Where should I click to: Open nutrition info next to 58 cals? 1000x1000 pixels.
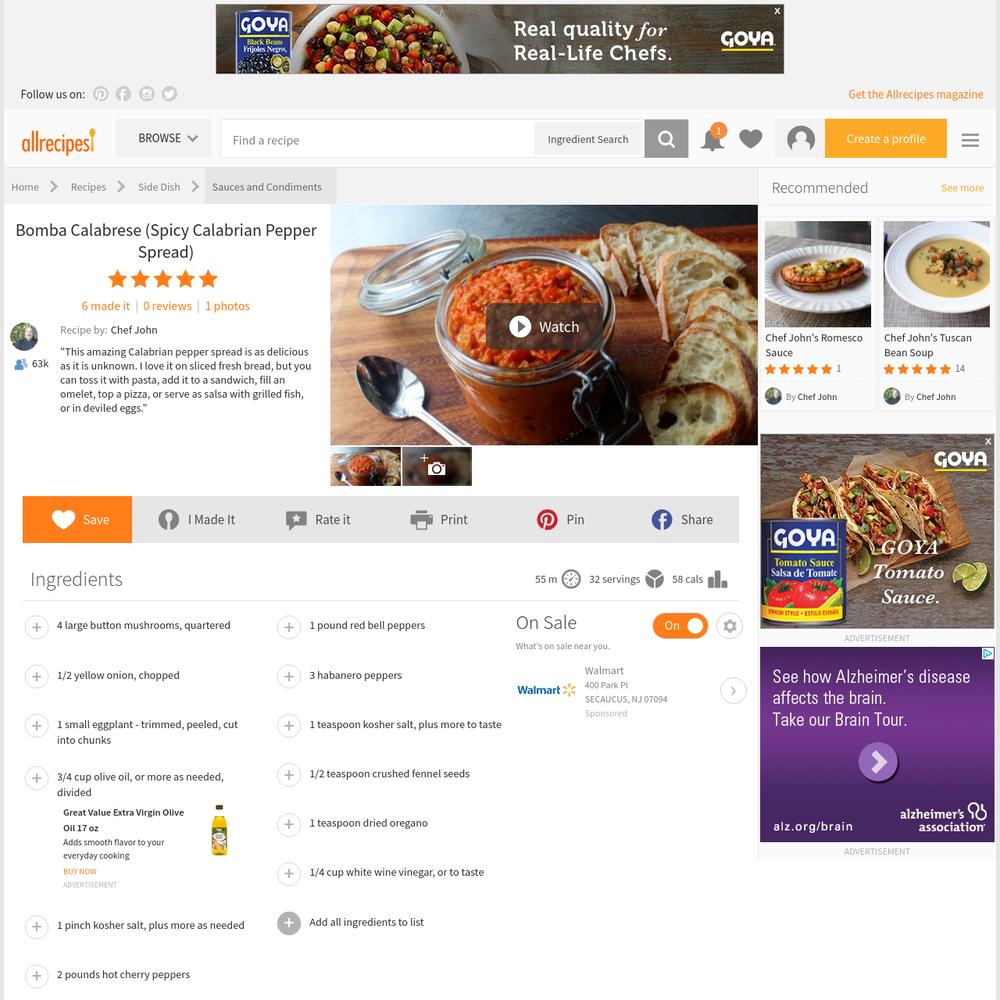pyautogui.click(x=717, y=579)
